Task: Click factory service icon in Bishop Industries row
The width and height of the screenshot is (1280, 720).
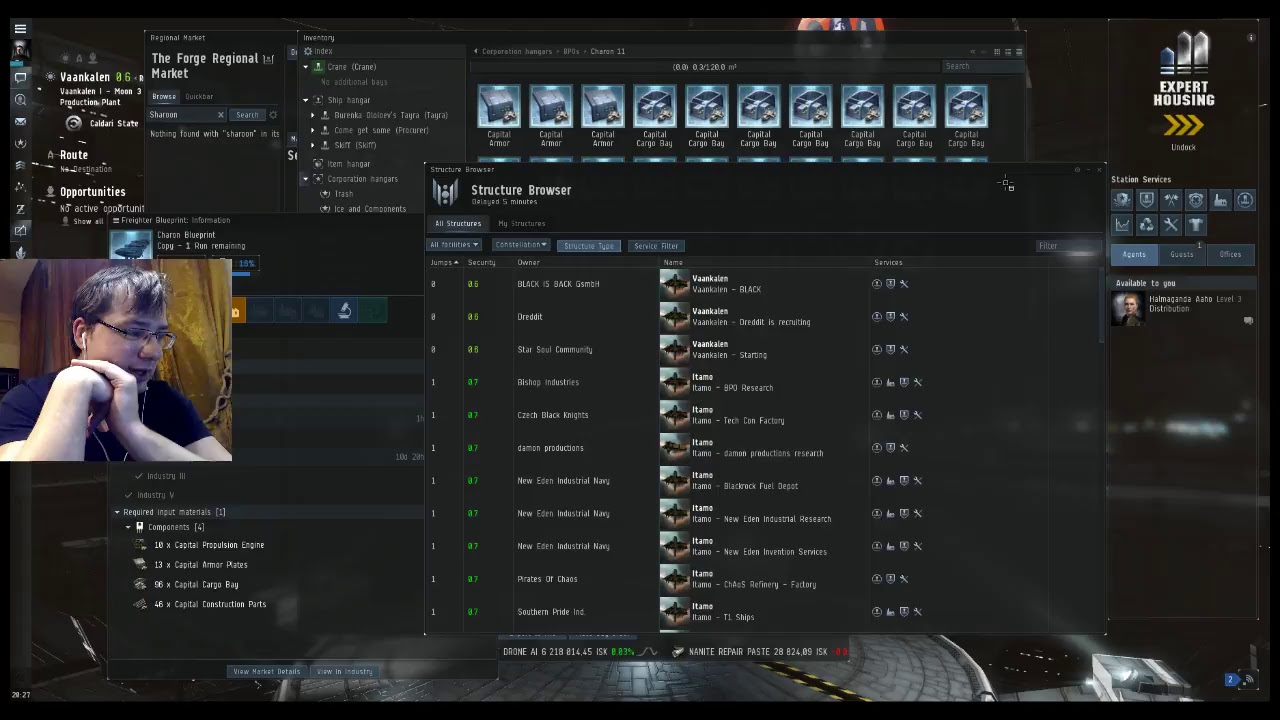Action: coord(890,382)
